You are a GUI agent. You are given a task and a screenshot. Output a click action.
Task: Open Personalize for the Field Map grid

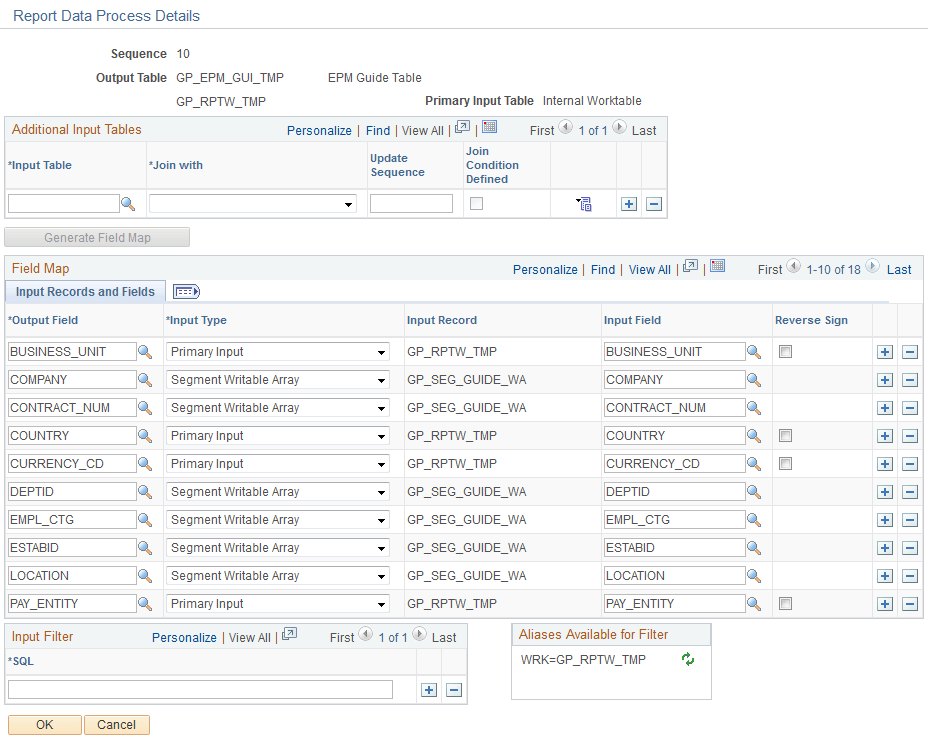coord(545,269)
